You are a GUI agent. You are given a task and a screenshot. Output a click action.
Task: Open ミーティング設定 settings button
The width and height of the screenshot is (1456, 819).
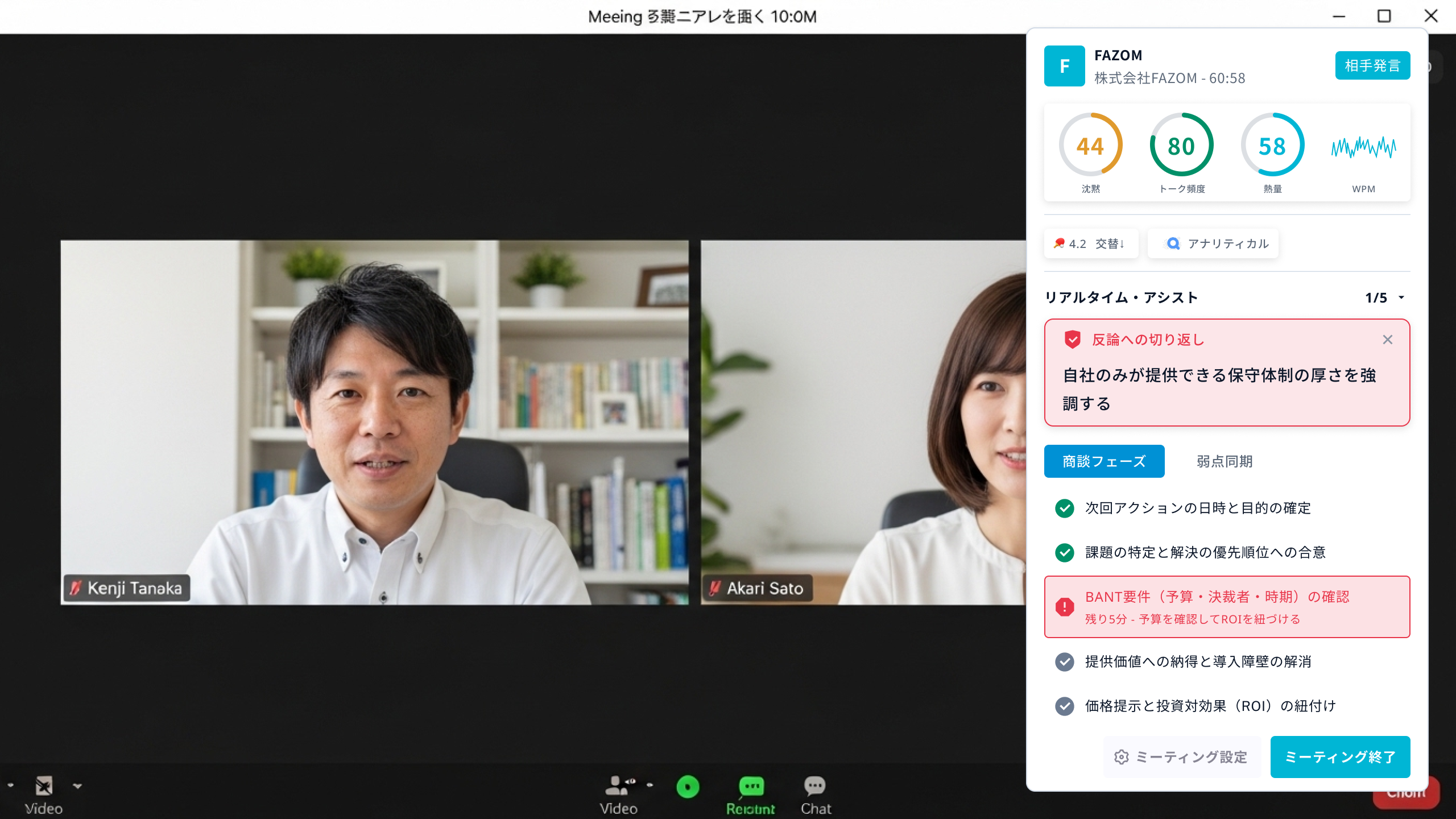pyautogui.click(x=1182, y=757)
